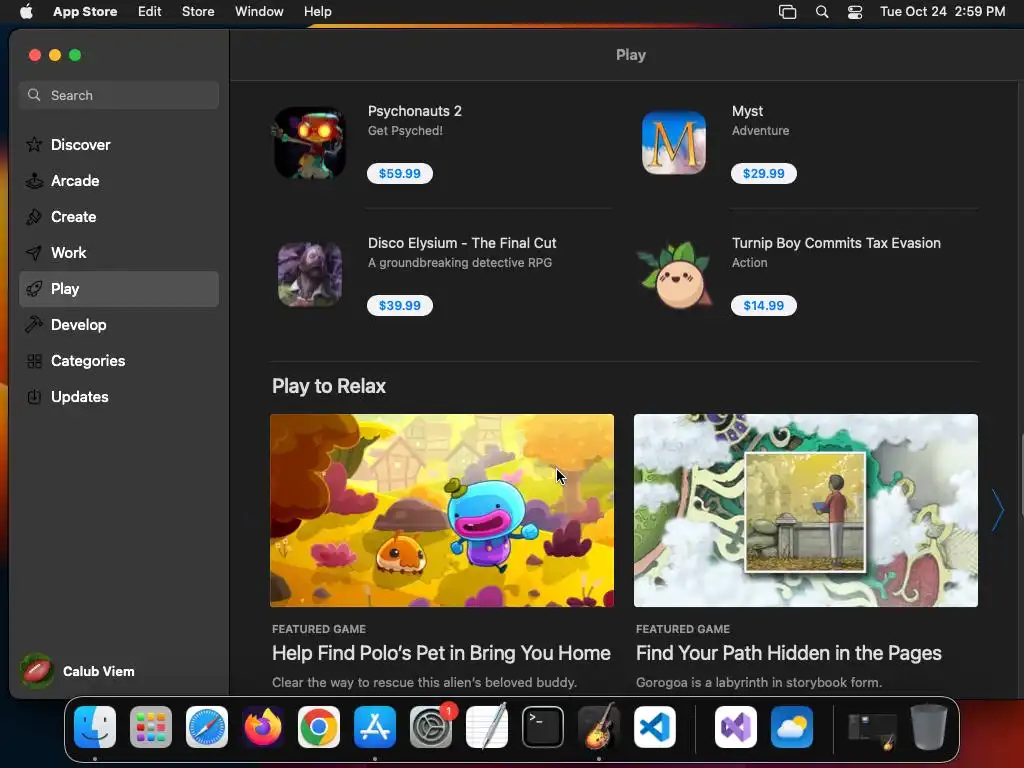
Task: Open the Help menu
Action: 318,12
